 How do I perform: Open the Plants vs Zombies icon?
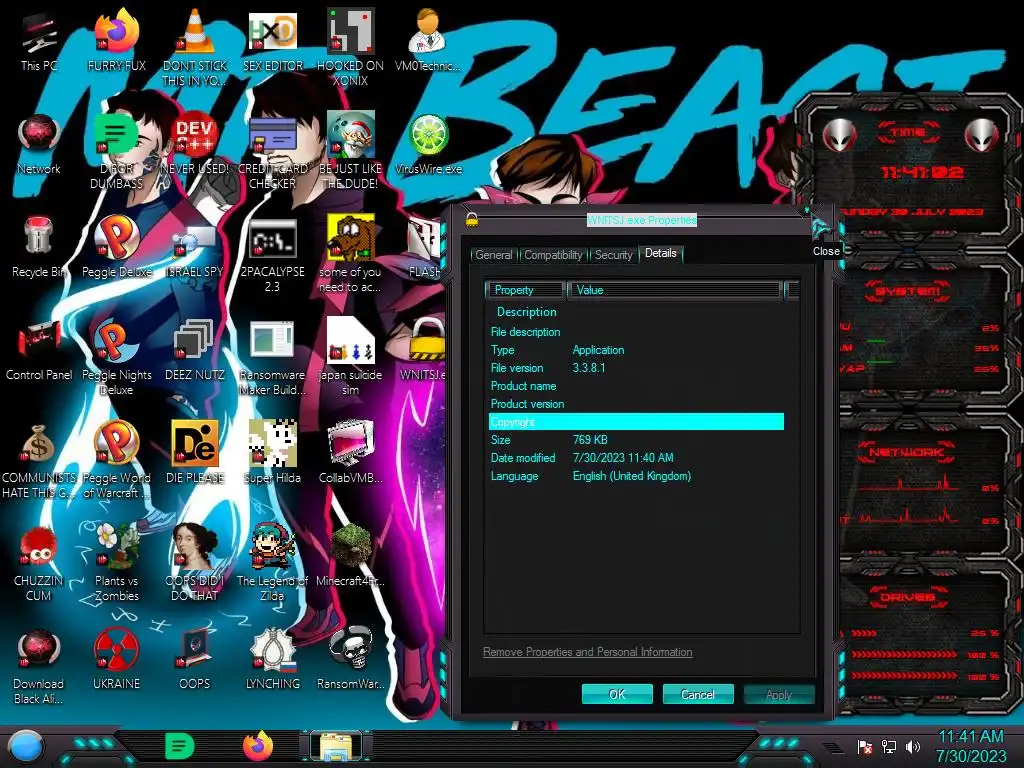[116, 563]
